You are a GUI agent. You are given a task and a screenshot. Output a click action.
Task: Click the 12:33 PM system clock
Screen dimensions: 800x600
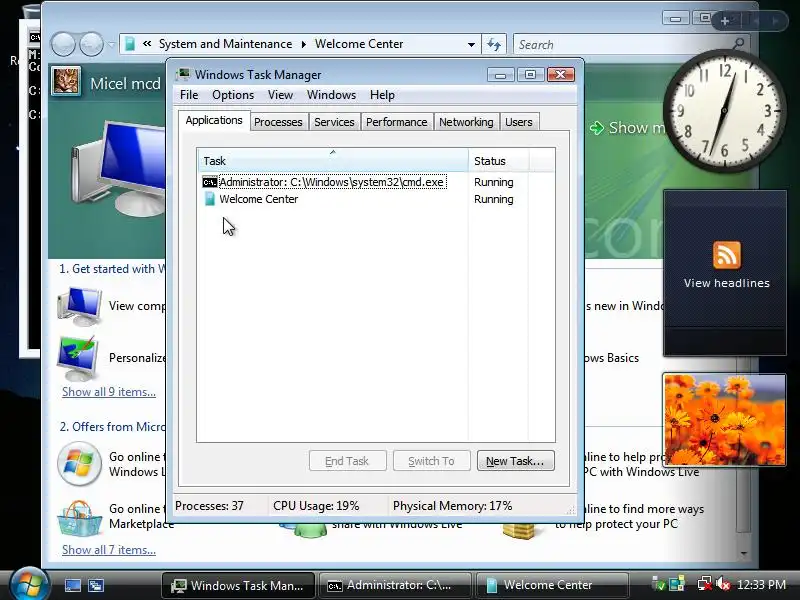point(761,585)
